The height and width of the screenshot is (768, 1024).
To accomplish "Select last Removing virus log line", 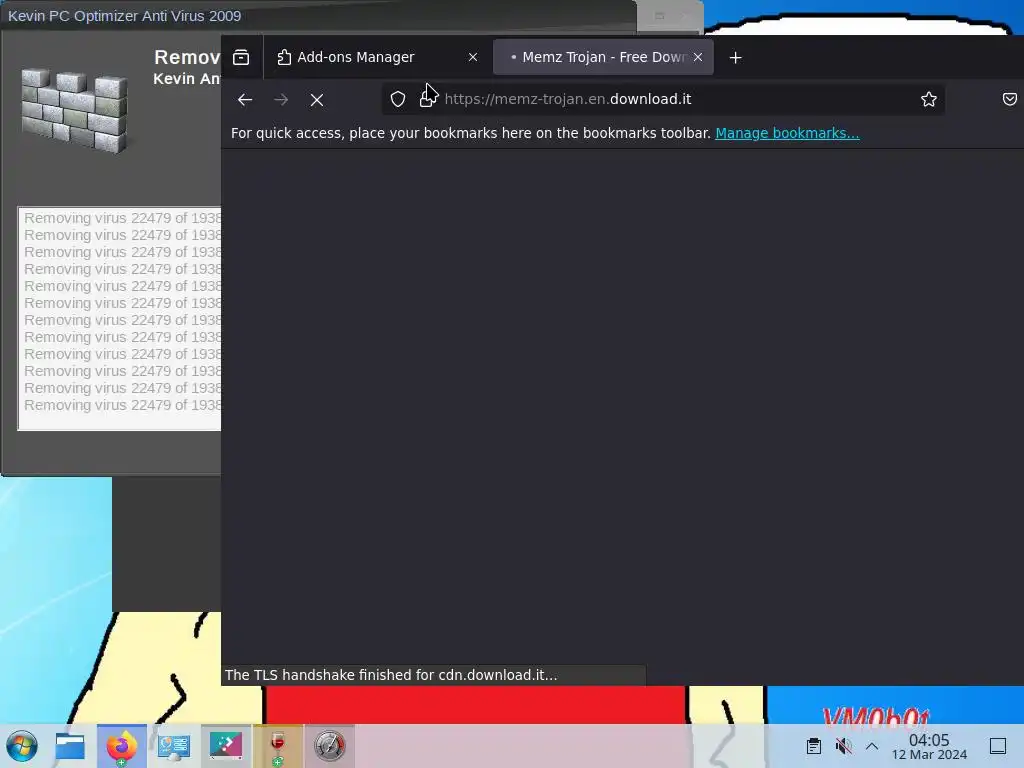I will (122, 405).
